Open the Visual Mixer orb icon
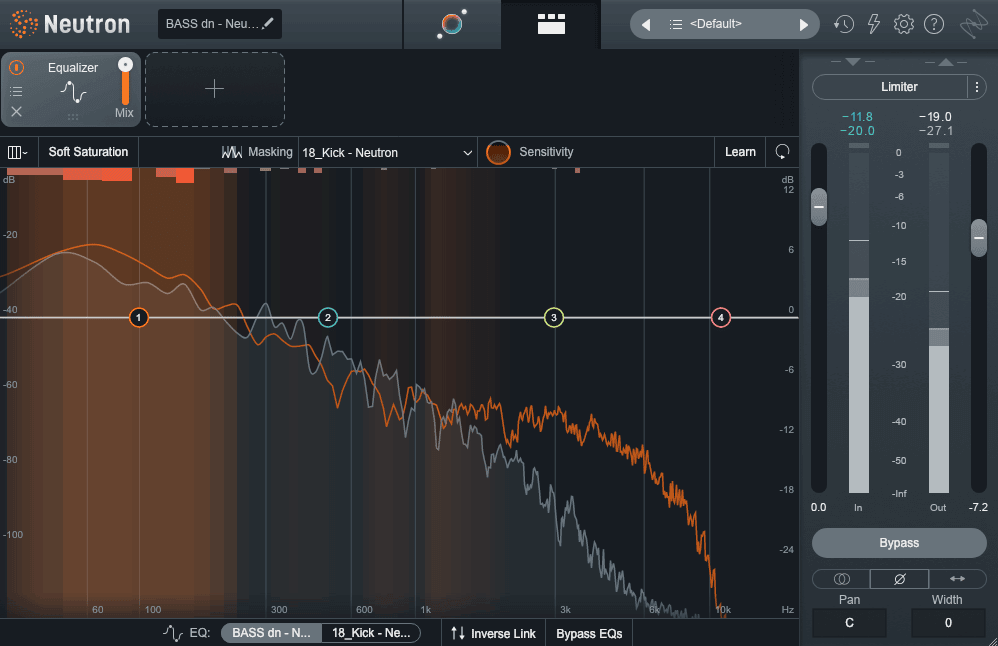This screenshot has height=646, width=998. 452,24
